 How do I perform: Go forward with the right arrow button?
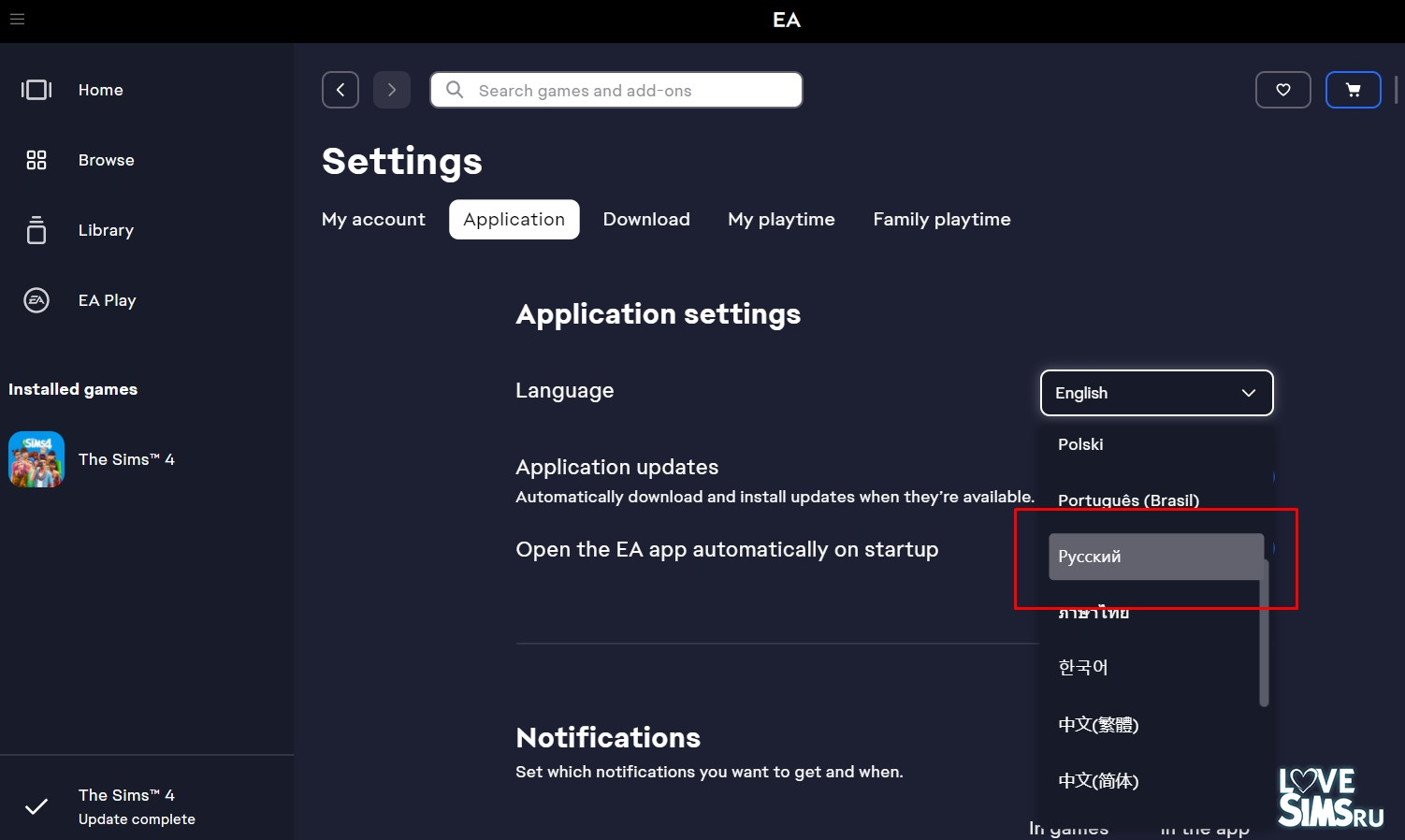(392, 90)
